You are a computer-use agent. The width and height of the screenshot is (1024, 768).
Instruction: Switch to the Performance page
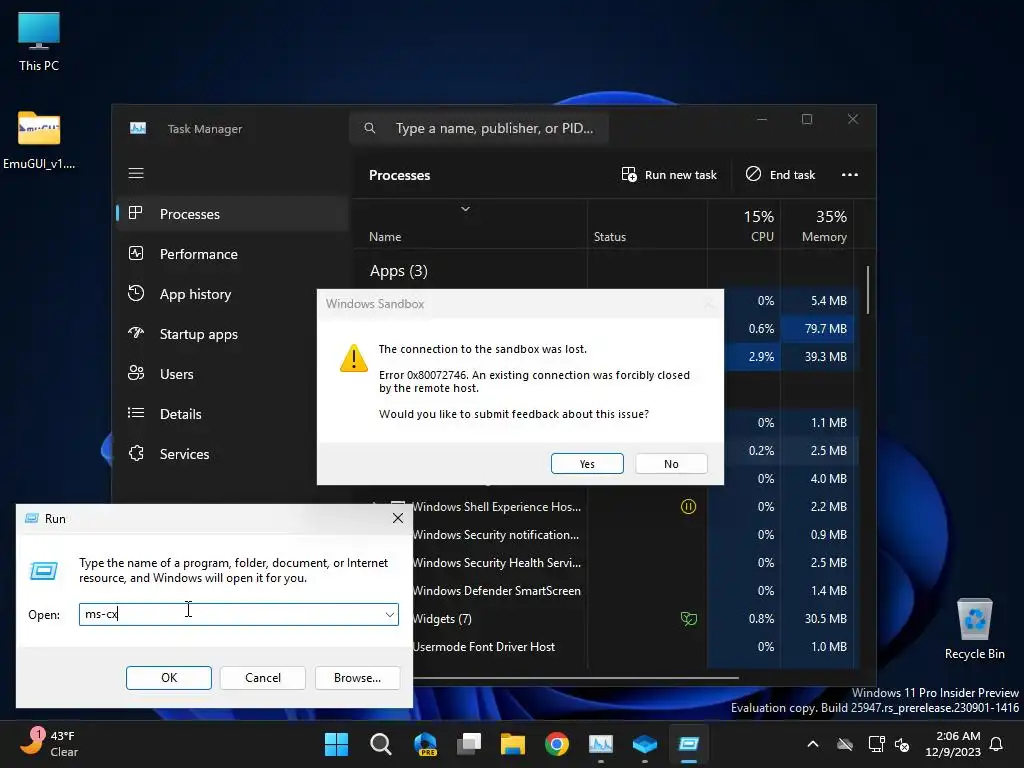[x=232, y=254]
